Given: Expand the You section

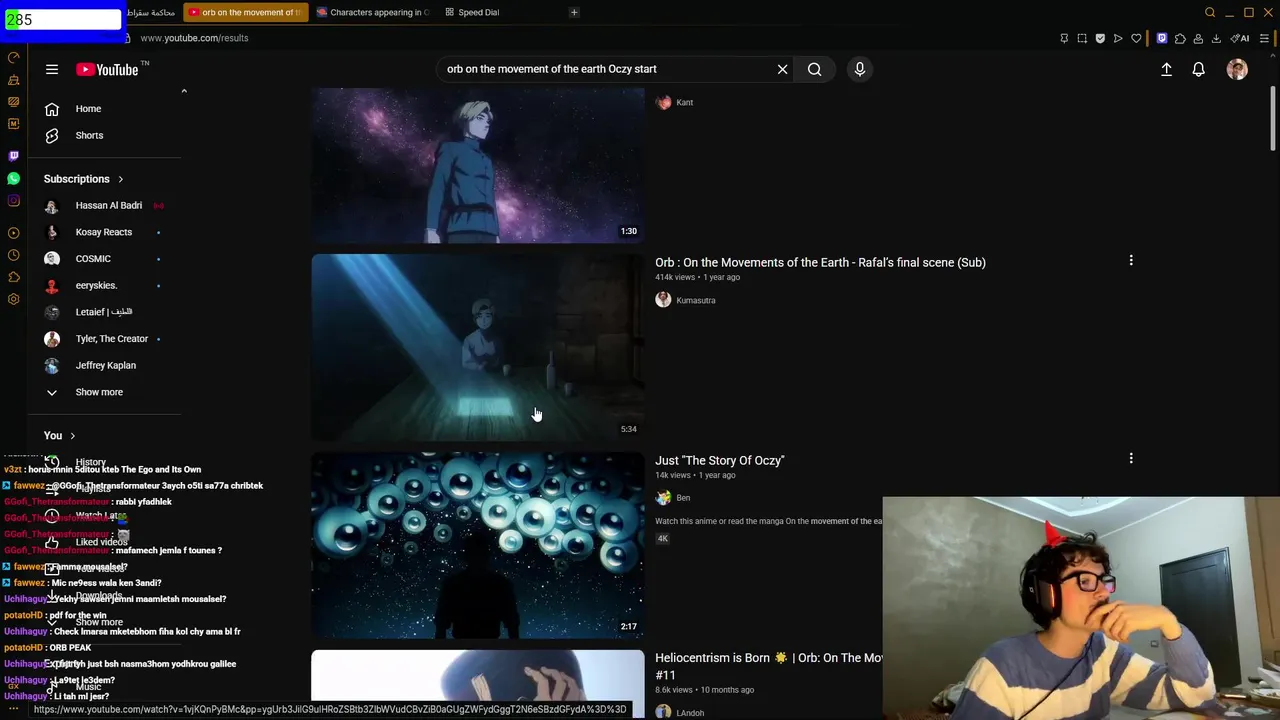Looking at the screenshot, I should (x=60, y=436).
